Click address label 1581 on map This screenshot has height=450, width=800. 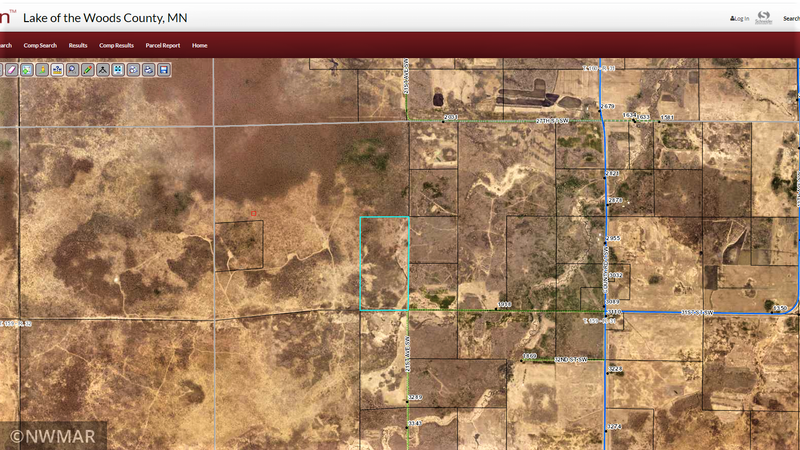(x=667, y=117)
